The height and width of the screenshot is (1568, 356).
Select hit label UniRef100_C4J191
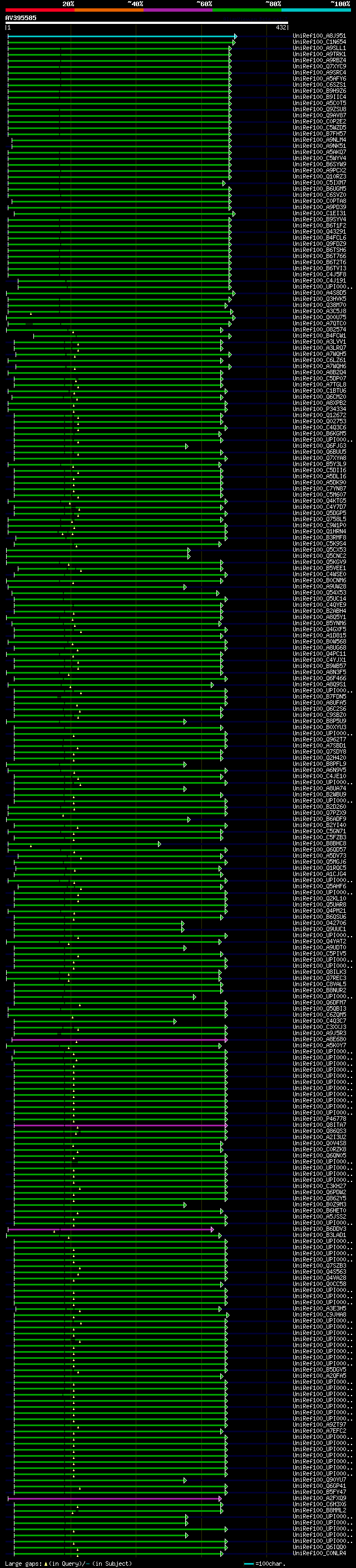tap(319, 280)
